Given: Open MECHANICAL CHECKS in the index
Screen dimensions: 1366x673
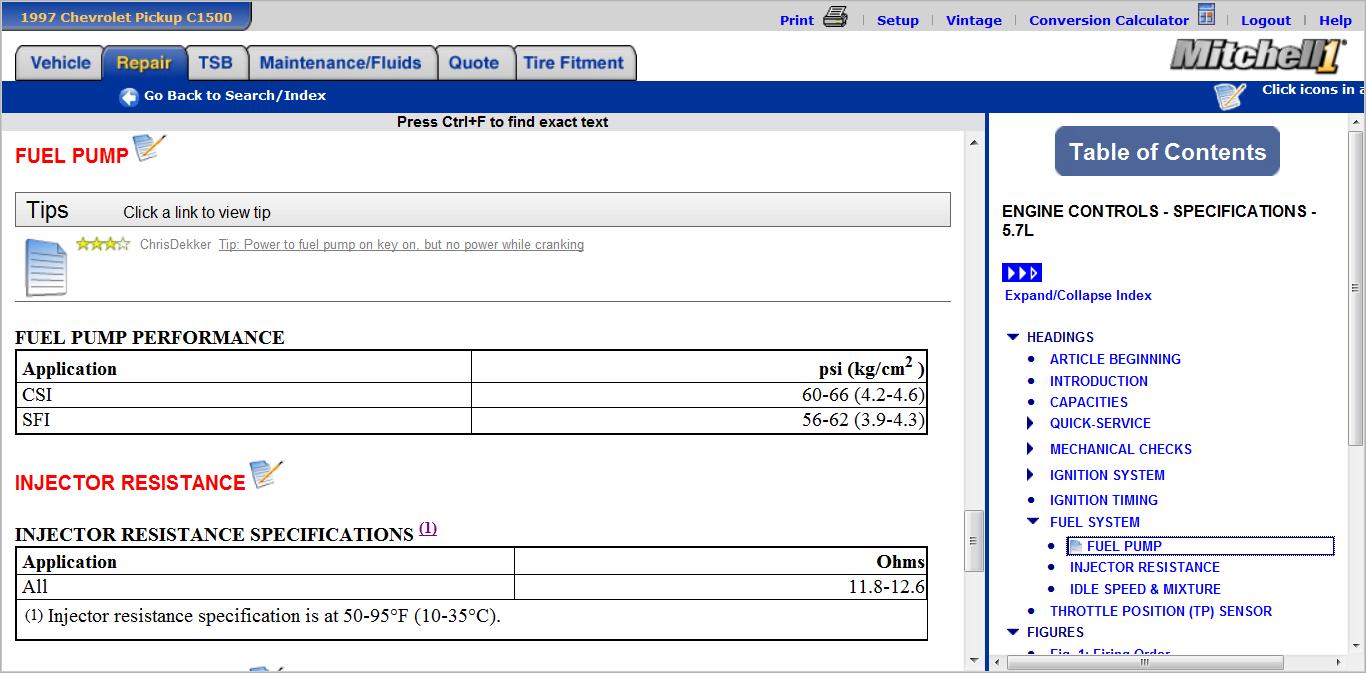Looking at the screenshot, I should [x=1121, y=449].
